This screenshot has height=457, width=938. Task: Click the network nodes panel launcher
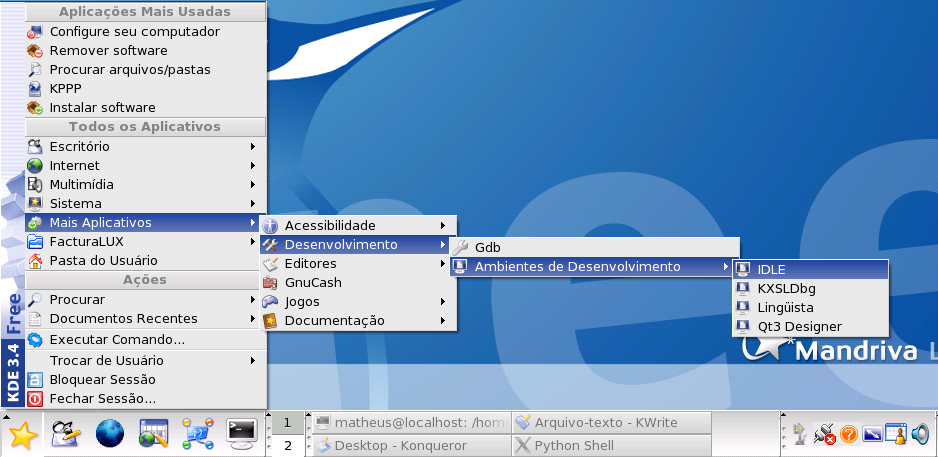click(x=198, y=435)
